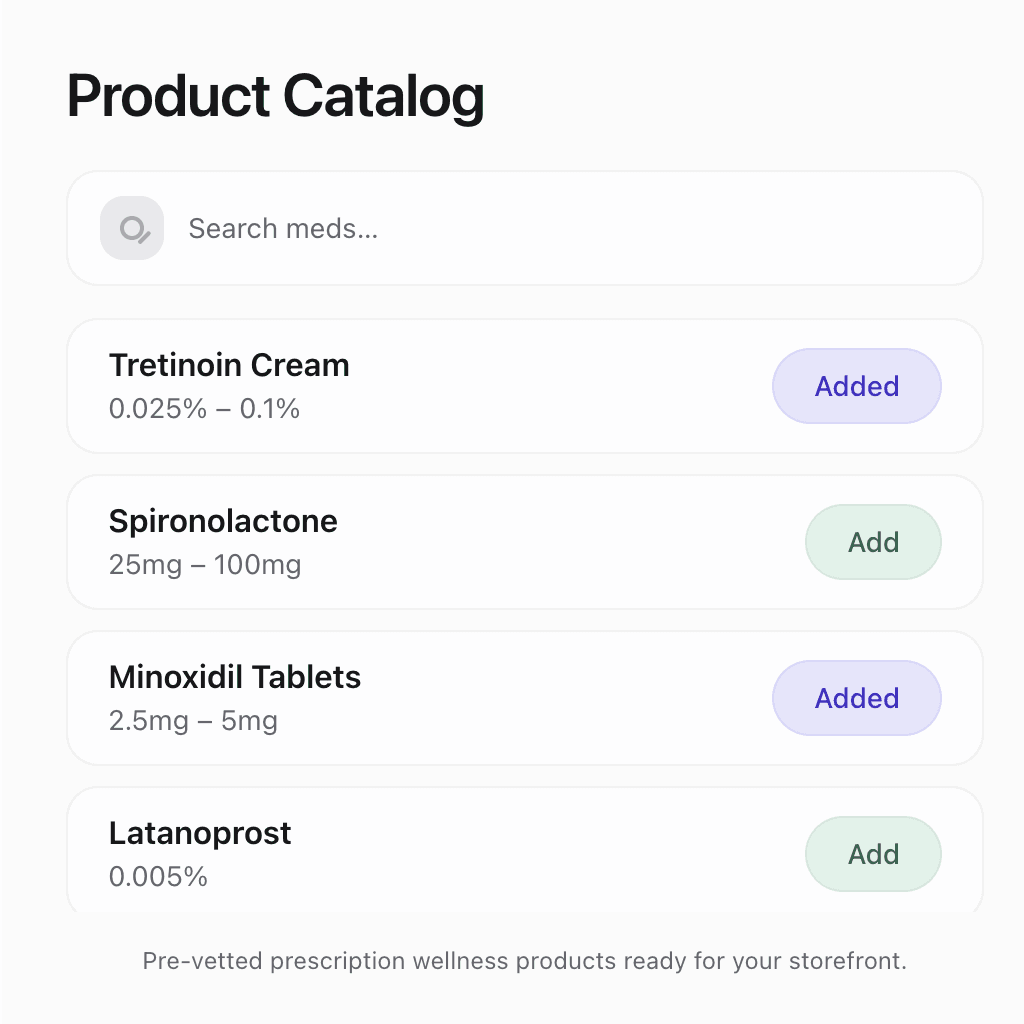The height and width of the screenshot is (1024, 1024).
Task: Click the magnifying glass search icon
Action: 131,228
